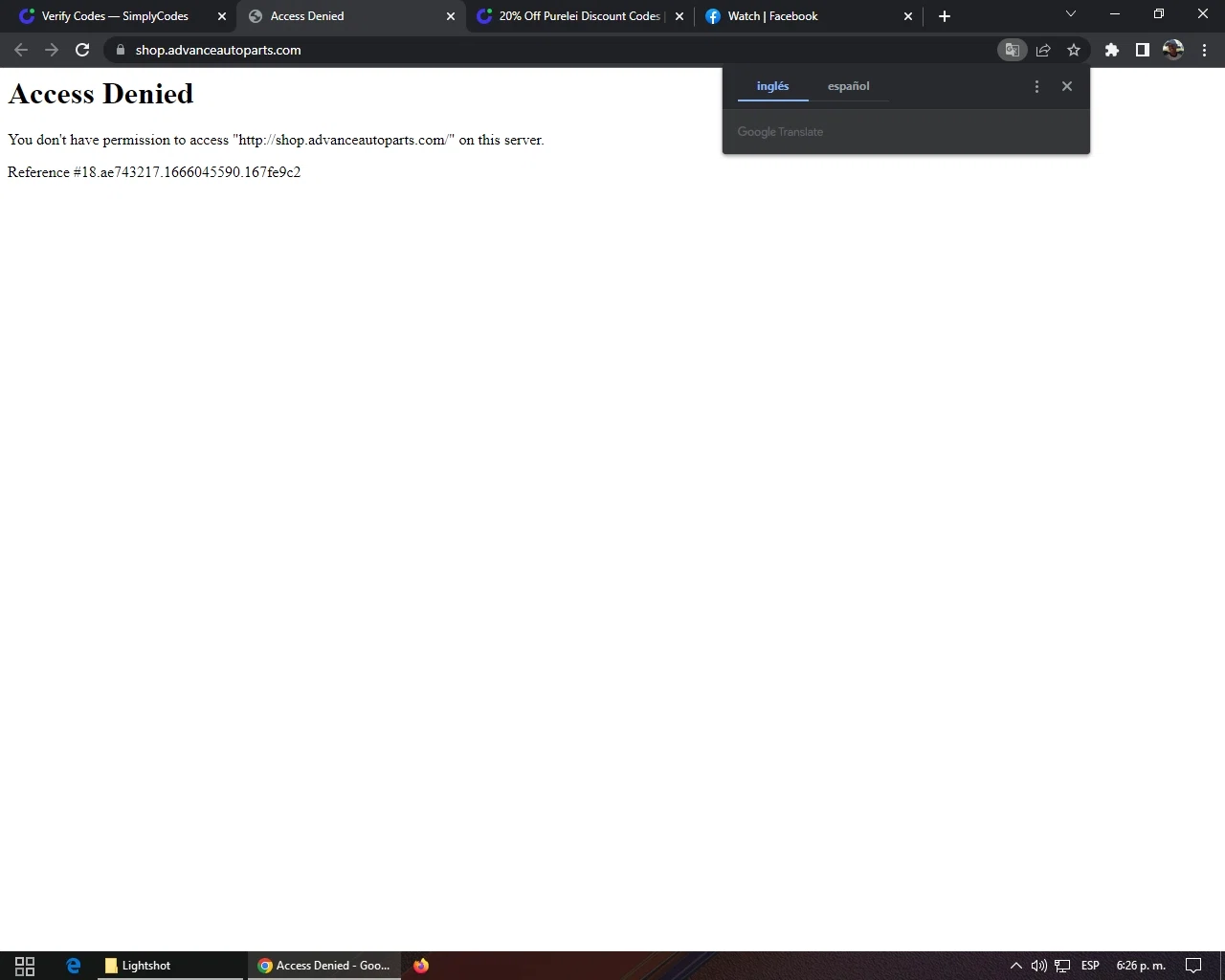
Task: Click the Reference #18.ae743217 text line
Action: click(x=154, y=172)
